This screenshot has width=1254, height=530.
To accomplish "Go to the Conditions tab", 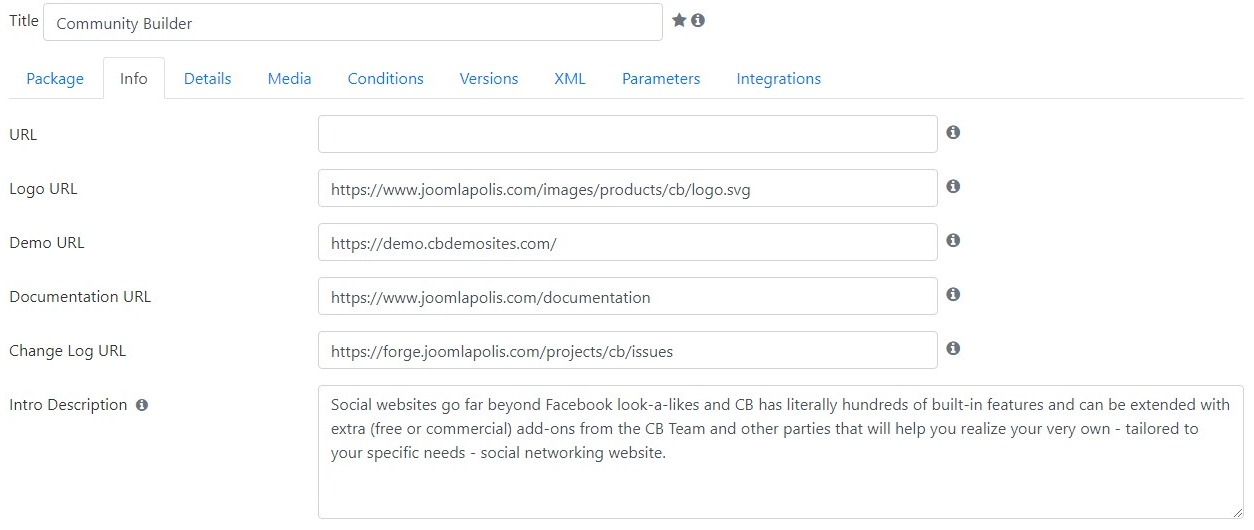I will pyautogui.click(x=385, y=78).
